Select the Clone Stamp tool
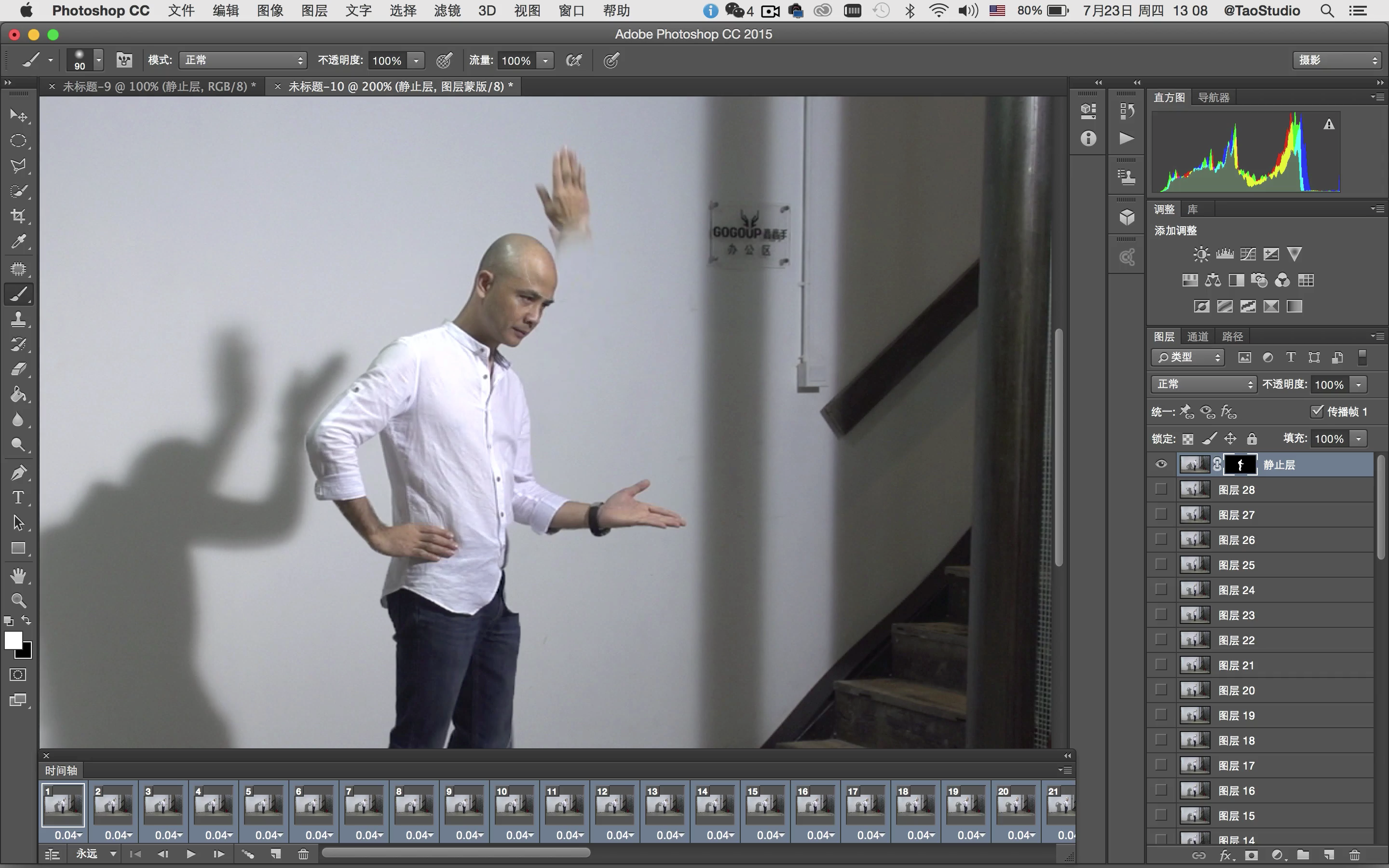 coord(18,319)
